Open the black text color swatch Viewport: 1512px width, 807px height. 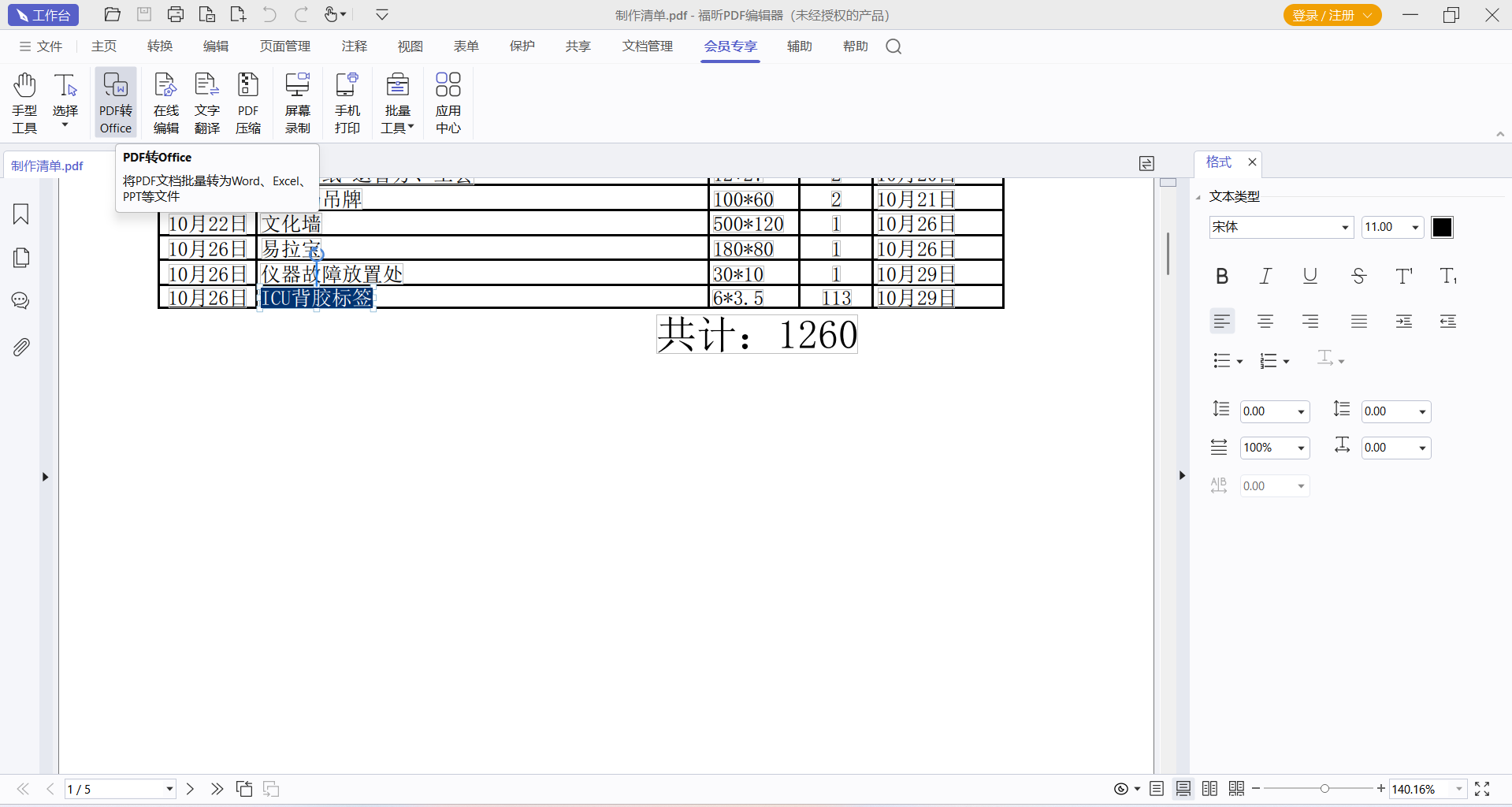tap(1442, 228)
